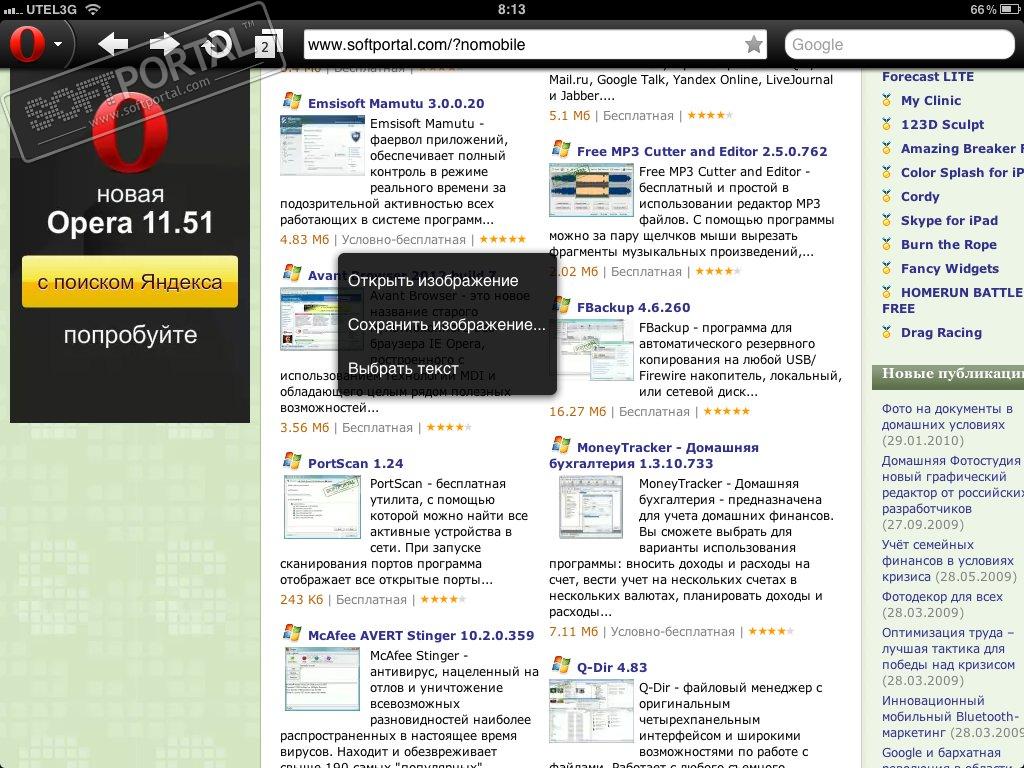This screenshot has width=1024, height=768.
Task: Click Windows icon beside Free MP3 Cutter
Action: click(560, 149)
